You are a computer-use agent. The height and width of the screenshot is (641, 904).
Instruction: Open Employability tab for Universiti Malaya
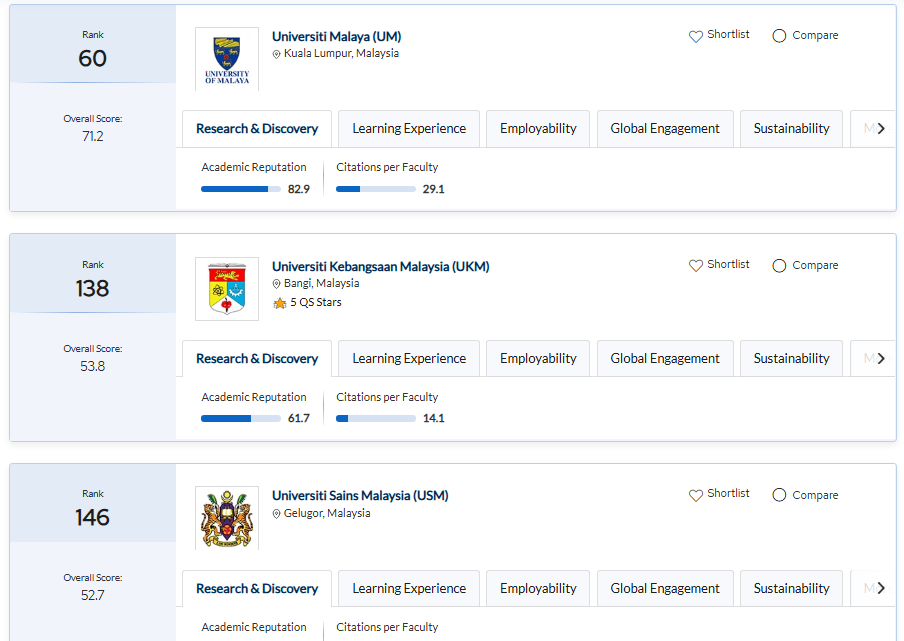538,129
